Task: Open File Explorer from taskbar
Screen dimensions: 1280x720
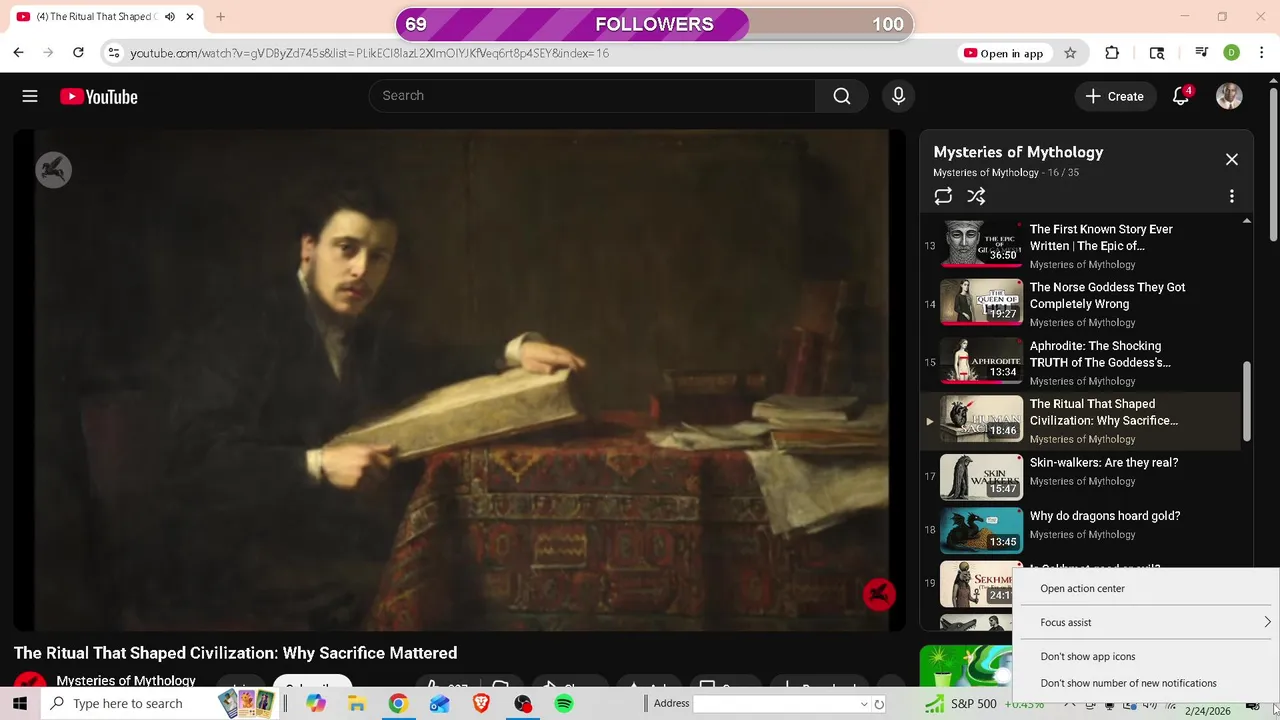Action: (x=357, y=704)
